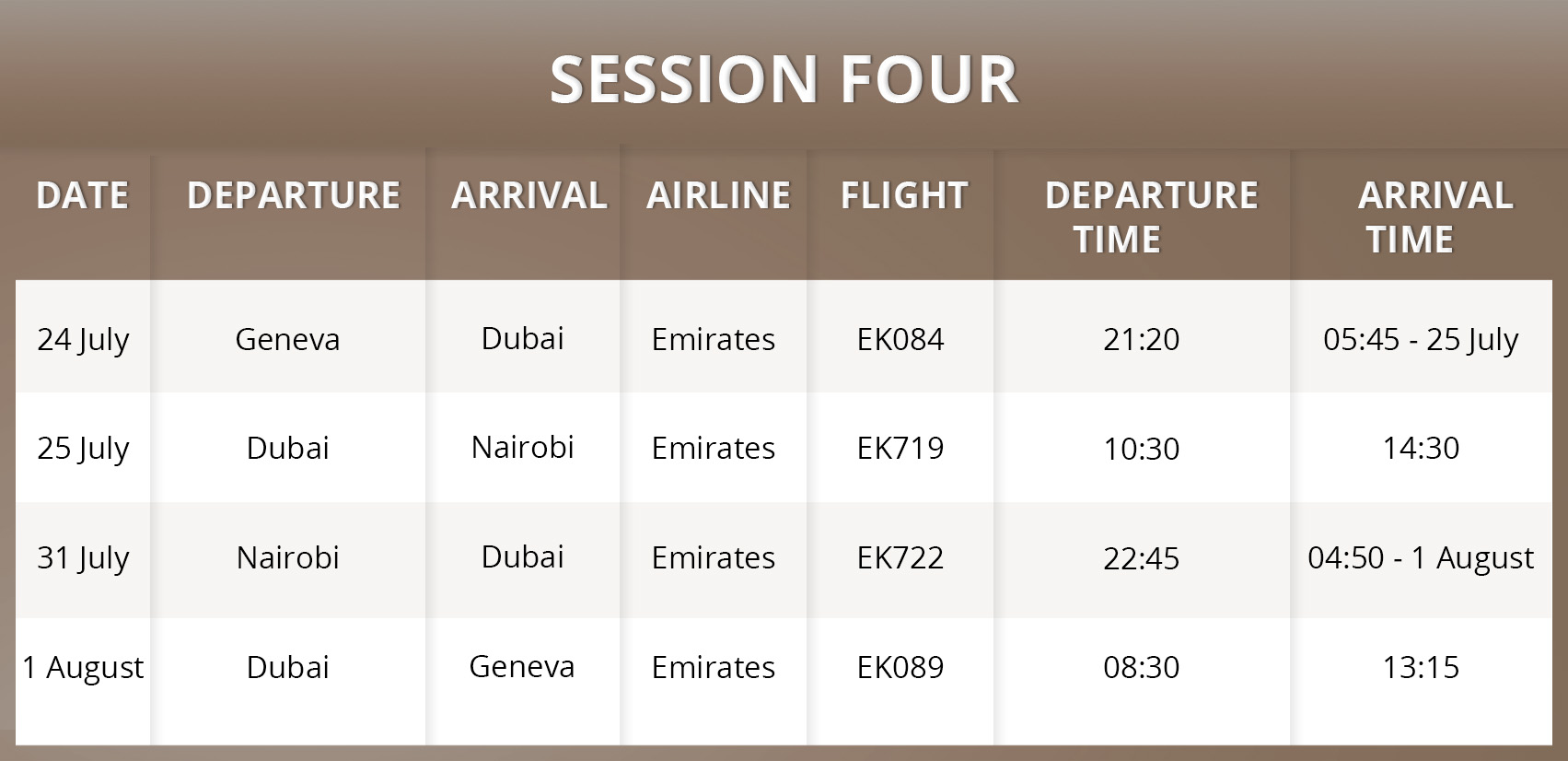Select the 10:30 departure time cell

(x=1141, y=448)
